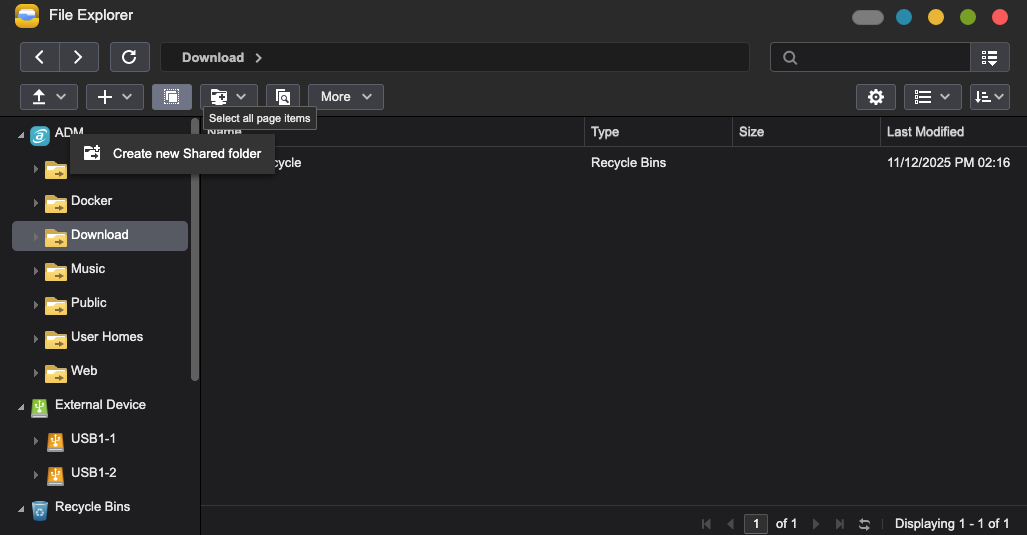Go forward with the right arrow button
This screenshot has width=1027, height=535.
click(x=79, y=57)
